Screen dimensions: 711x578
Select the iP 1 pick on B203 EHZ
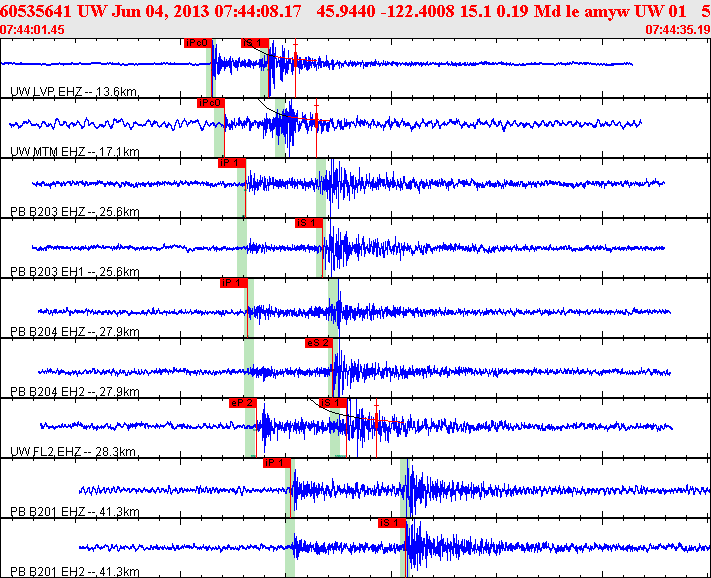point(232,163)
